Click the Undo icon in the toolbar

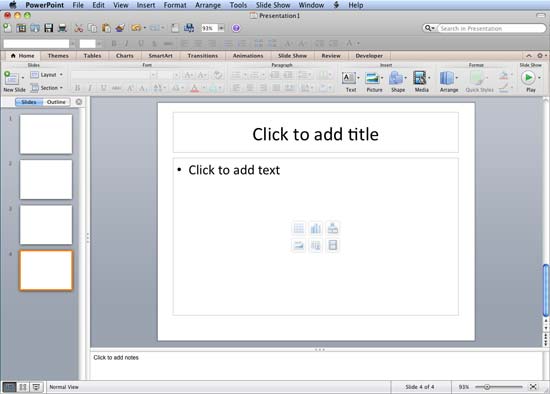point(136,28)
